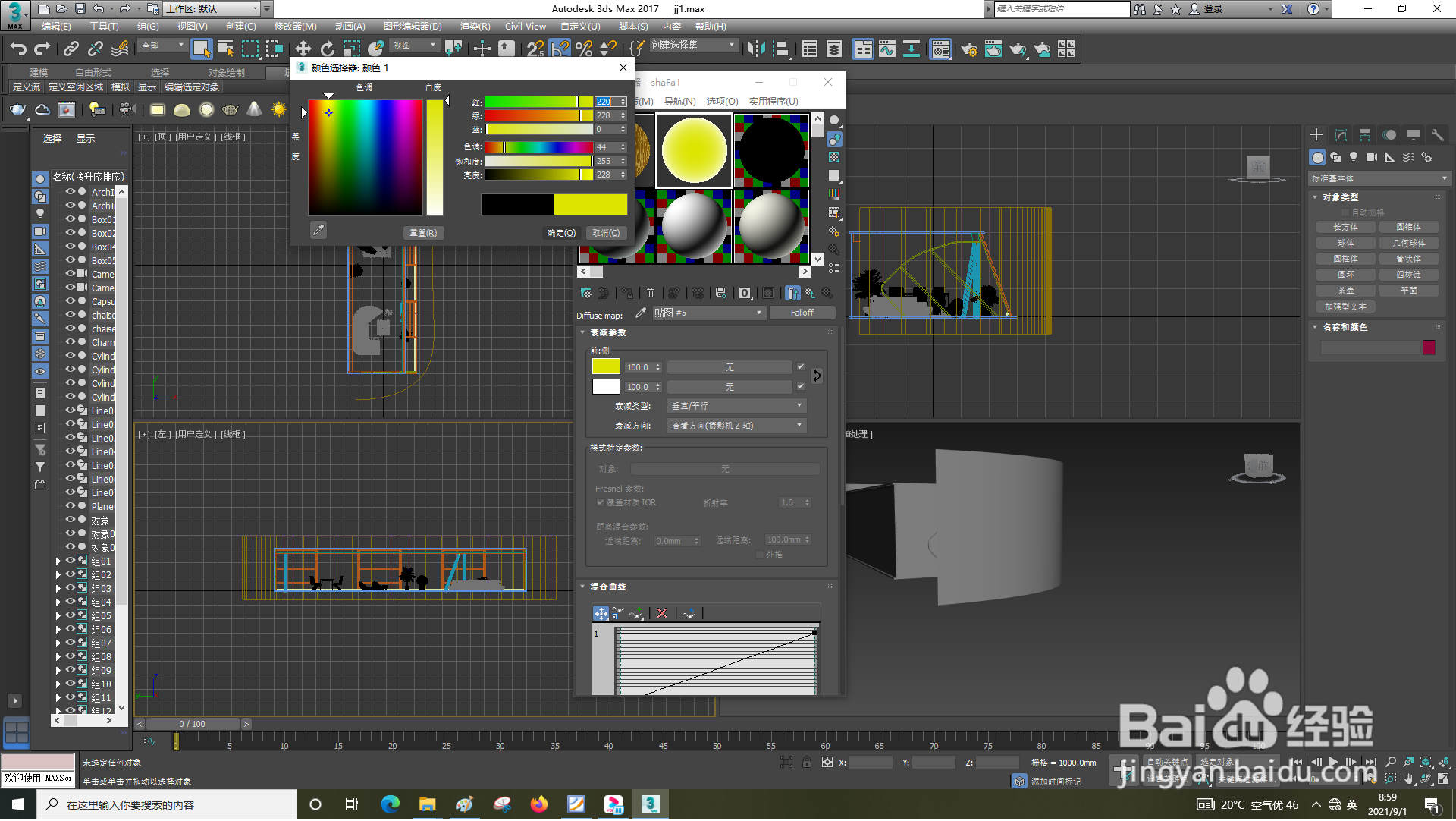Click the yellow front color swatch

pyautogui.click(x=606, y=366)
